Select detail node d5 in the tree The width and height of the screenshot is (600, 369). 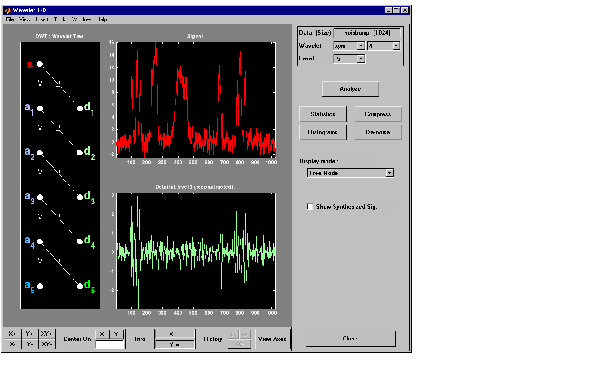click(x=80, y=286)
